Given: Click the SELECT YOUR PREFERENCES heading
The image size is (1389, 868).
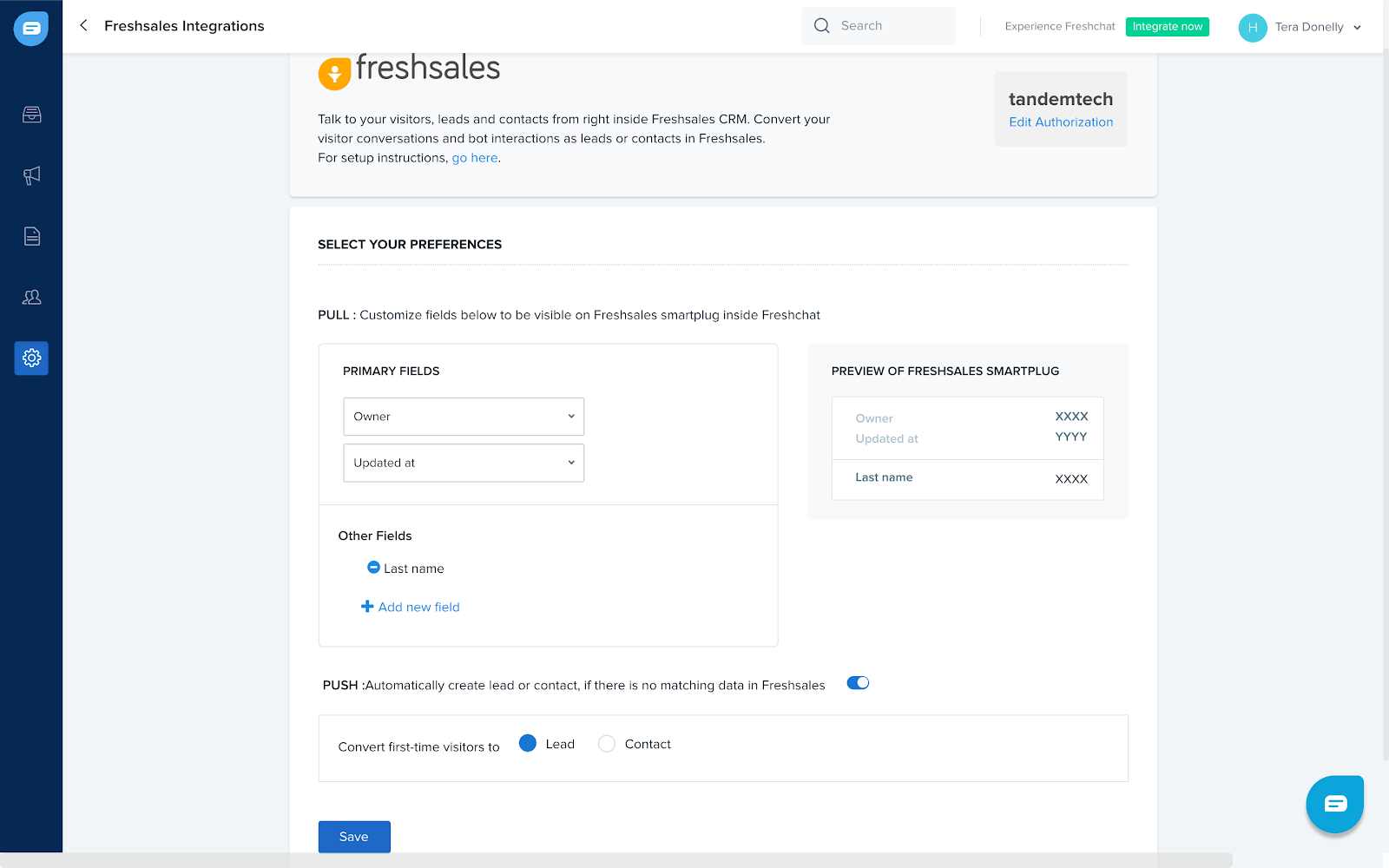Looking at the screenshot, I should [x=410, y=245].
